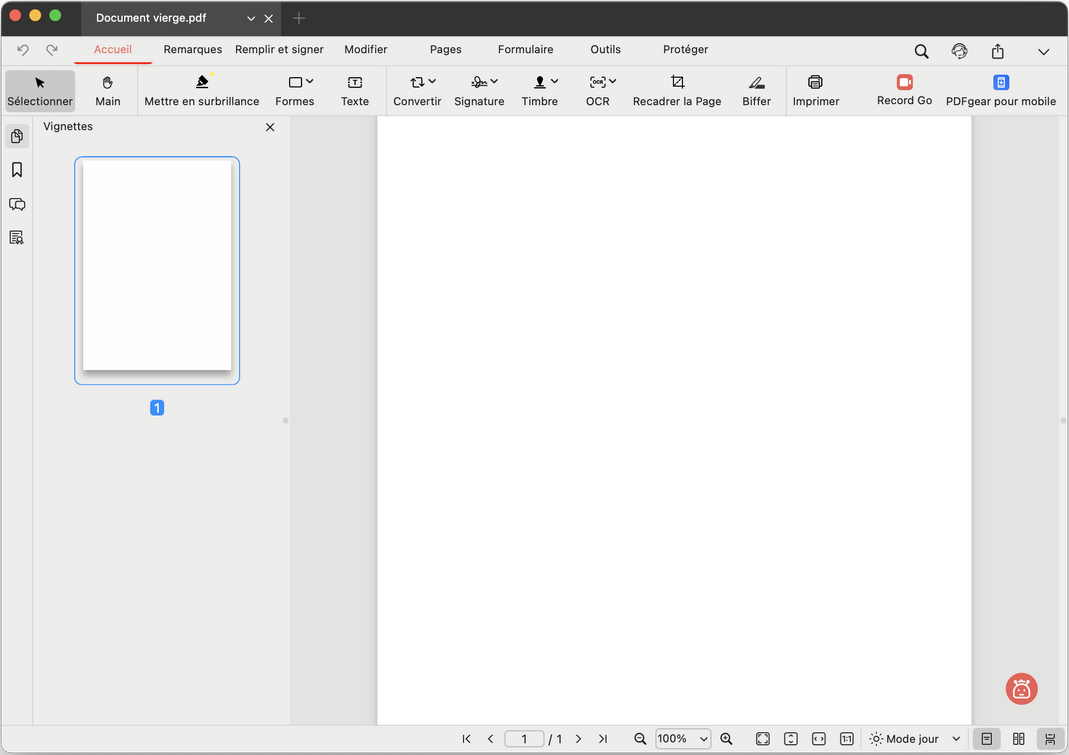Image resolution: width=1069 pixels, height=755 pixels.
Task: Select the page 1 thumbnail
Action: coord(157,266)
